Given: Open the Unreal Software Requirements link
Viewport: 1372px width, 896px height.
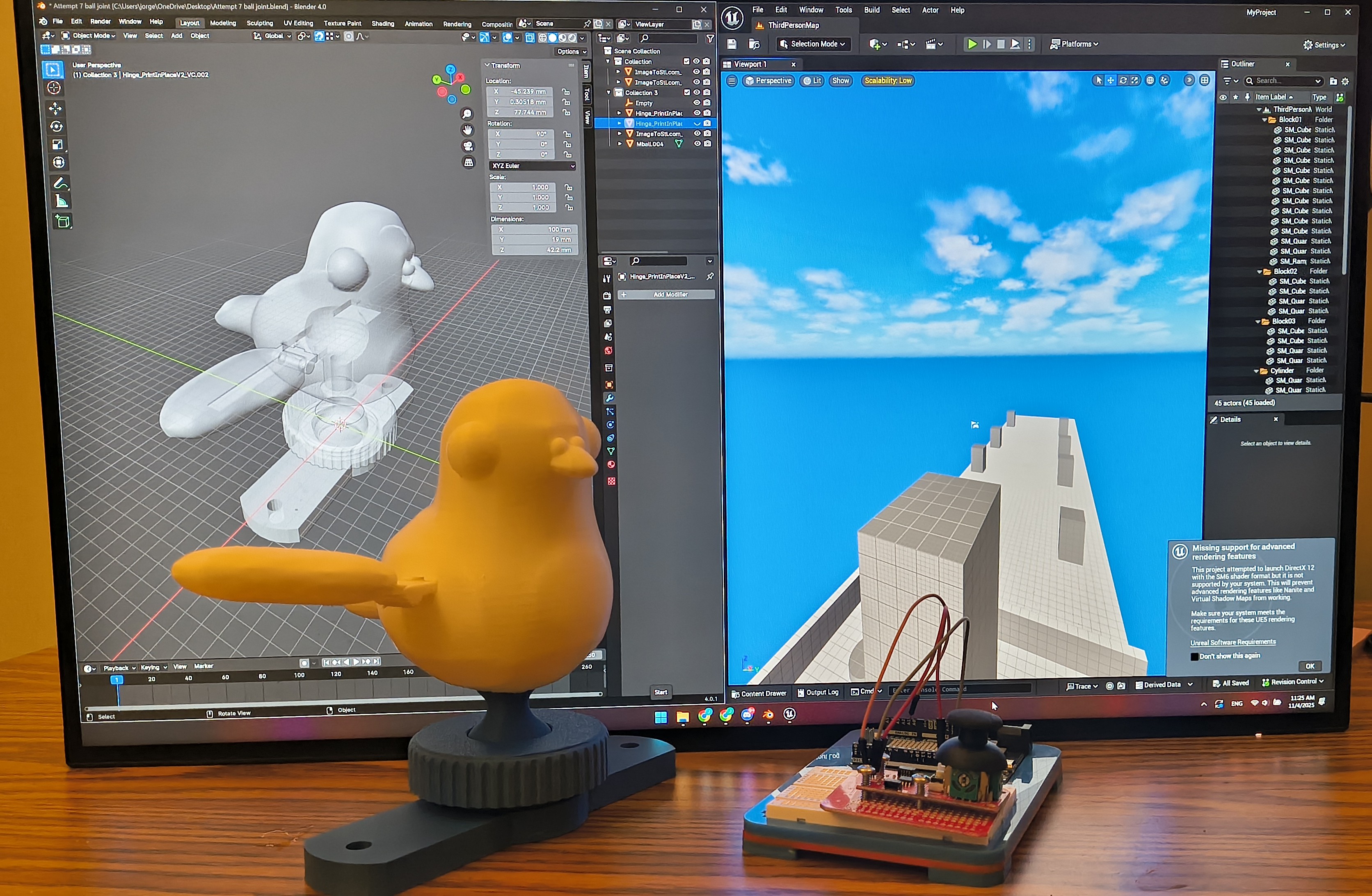Looking at the screenshot, I should (1233, 643).
